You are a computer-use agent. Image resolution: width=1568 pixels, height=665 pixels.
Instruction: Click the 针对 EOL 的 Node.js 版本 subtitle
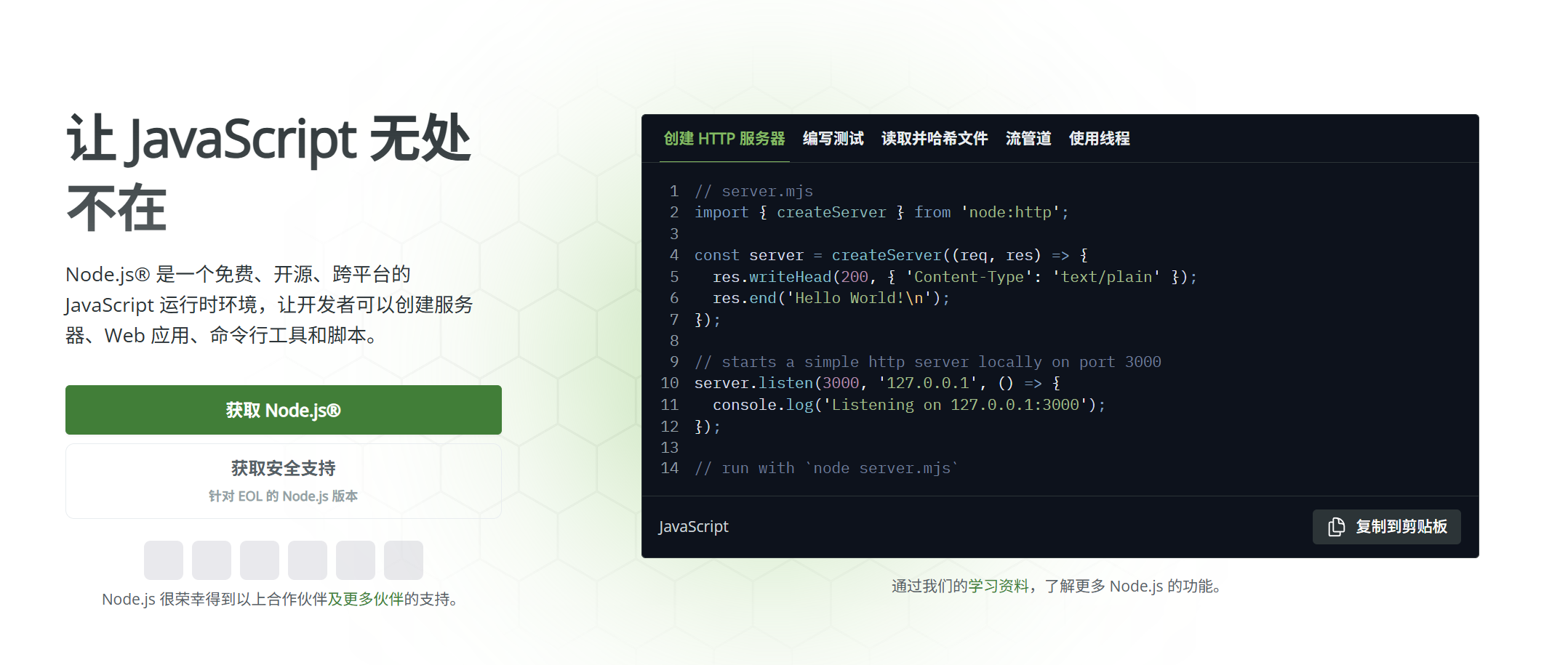[x=284, y=496]
